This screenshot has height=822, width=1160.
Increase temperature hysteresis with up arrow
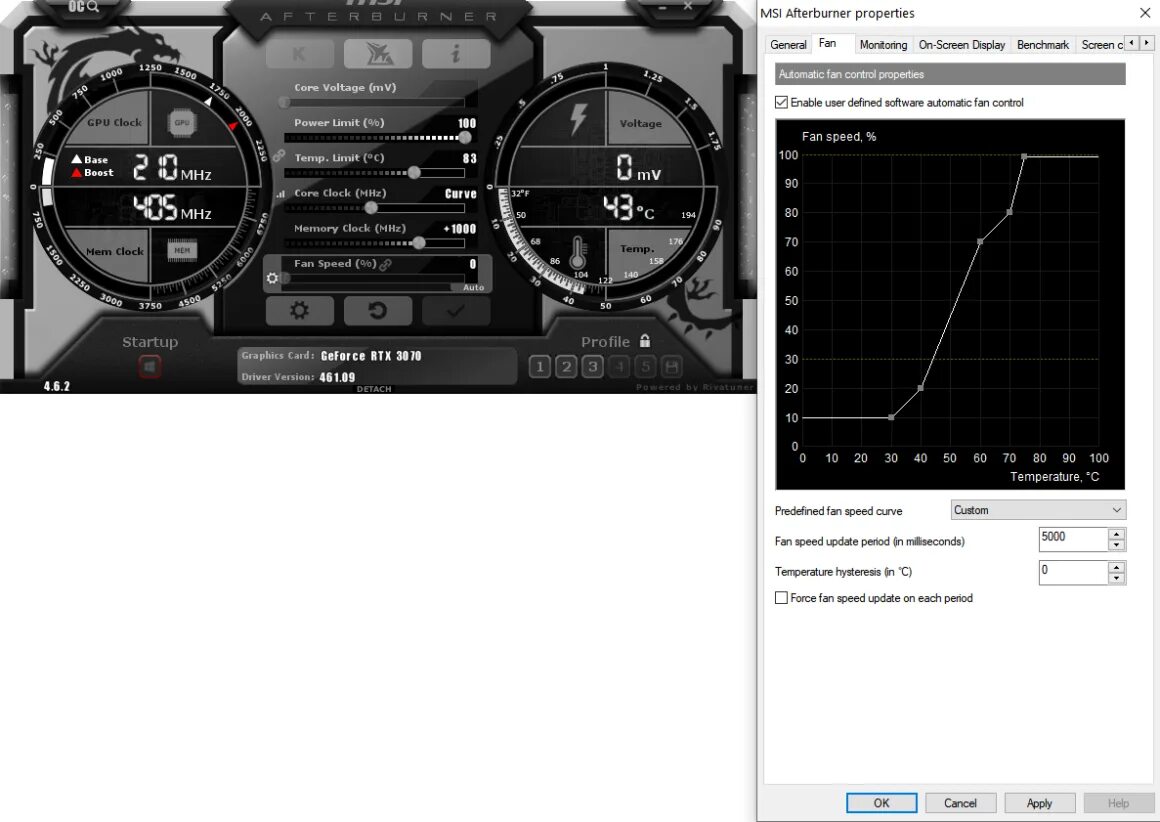[x=1117, y=567]
